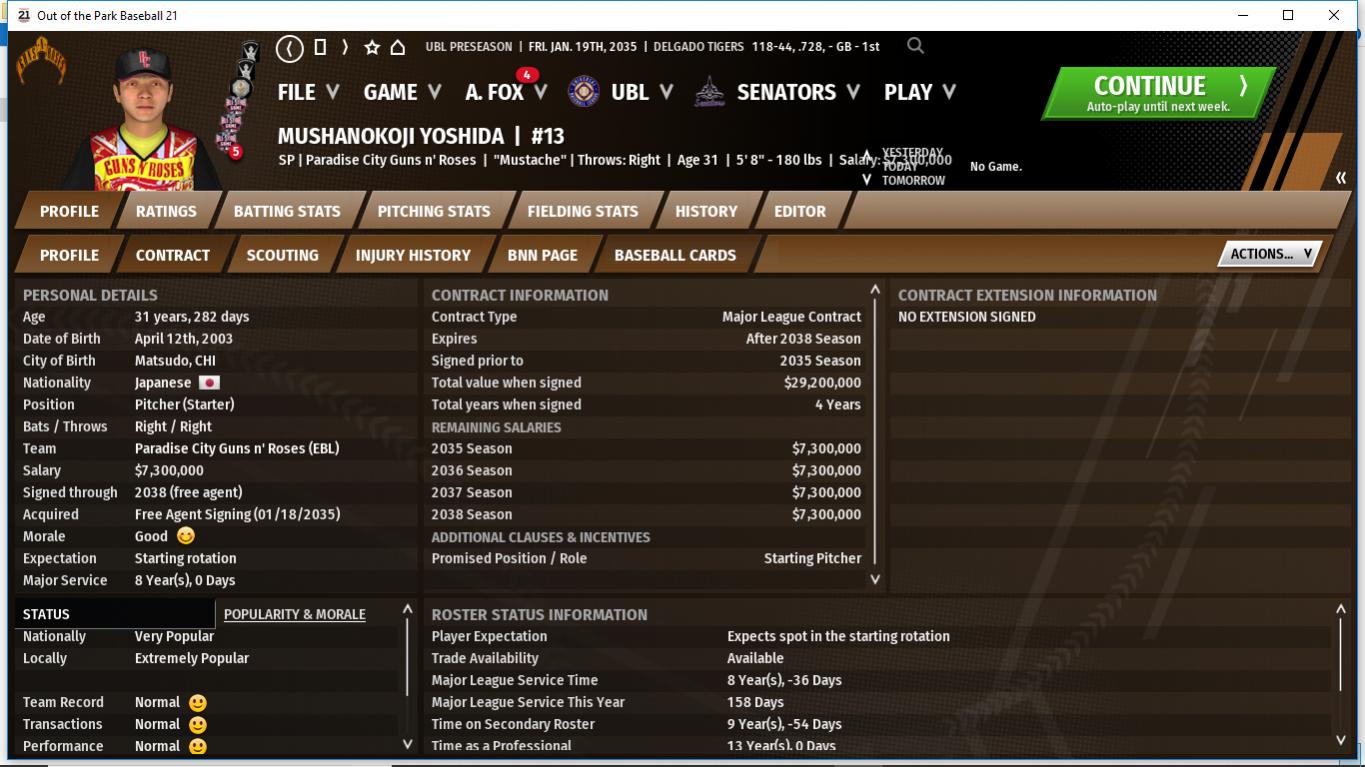Switch to the BATTING STATS tab
The width and height of the screenshot is (1365, 767).
click(287, 211)
